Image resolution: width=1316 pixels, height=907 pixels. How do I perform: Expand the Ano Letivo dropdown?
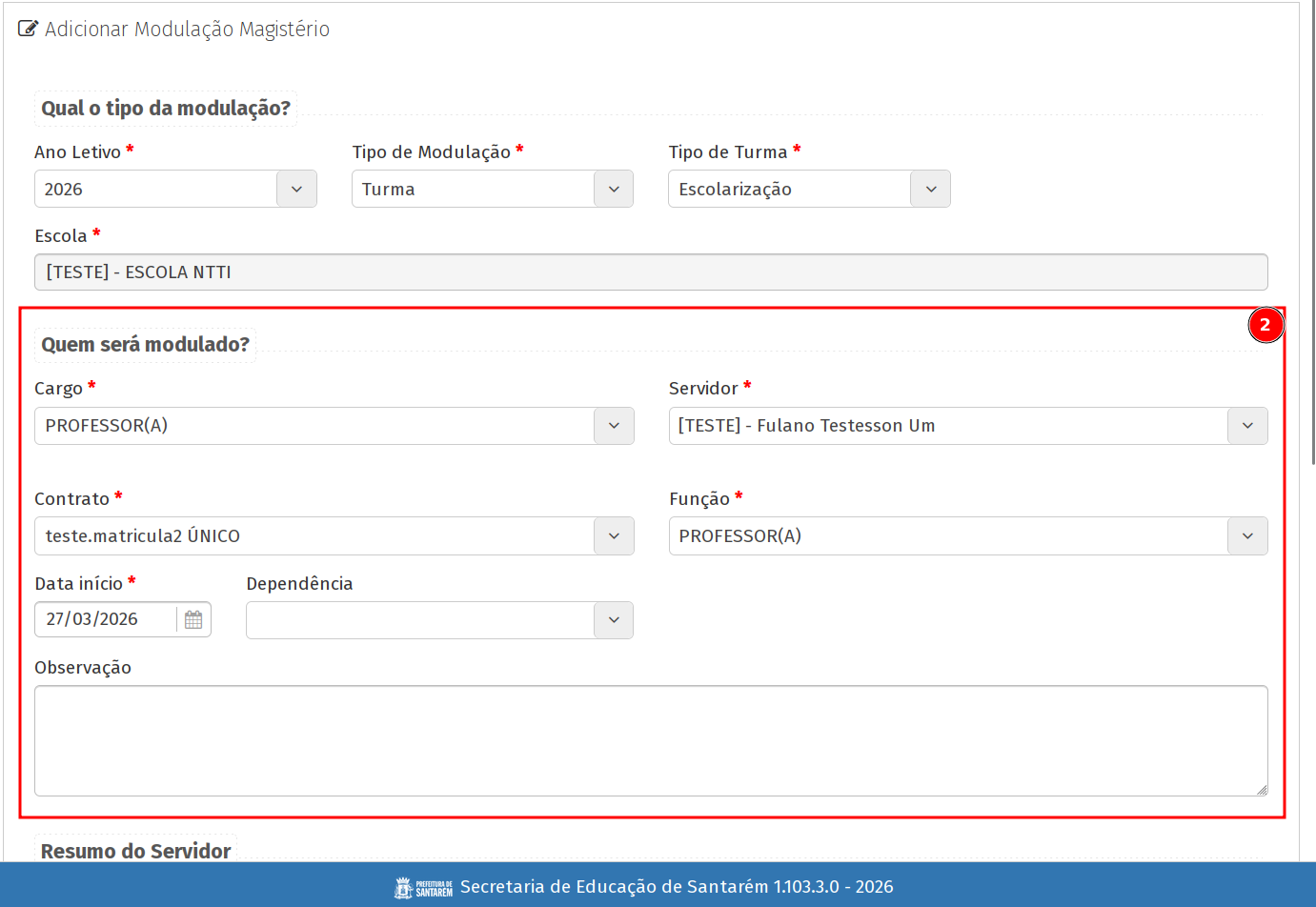296,190
